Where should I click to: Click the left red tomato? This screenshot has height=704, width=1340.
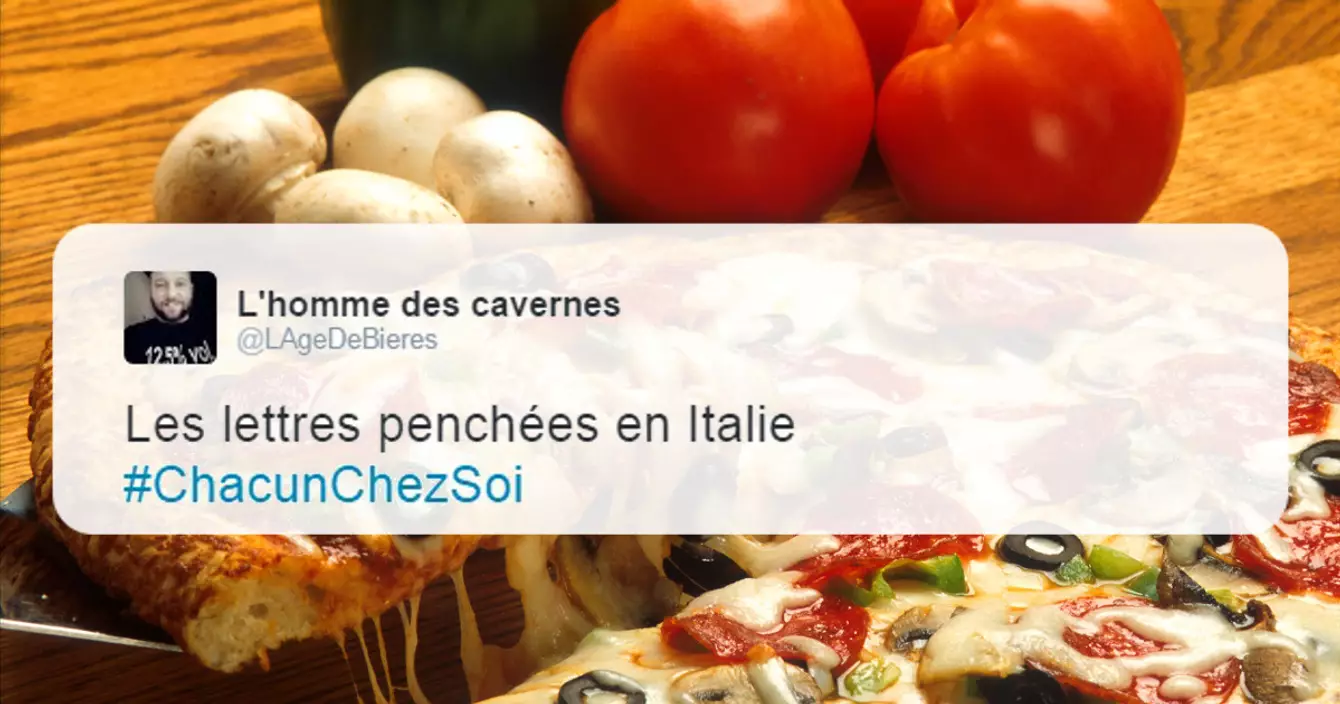tap(717, 110)
